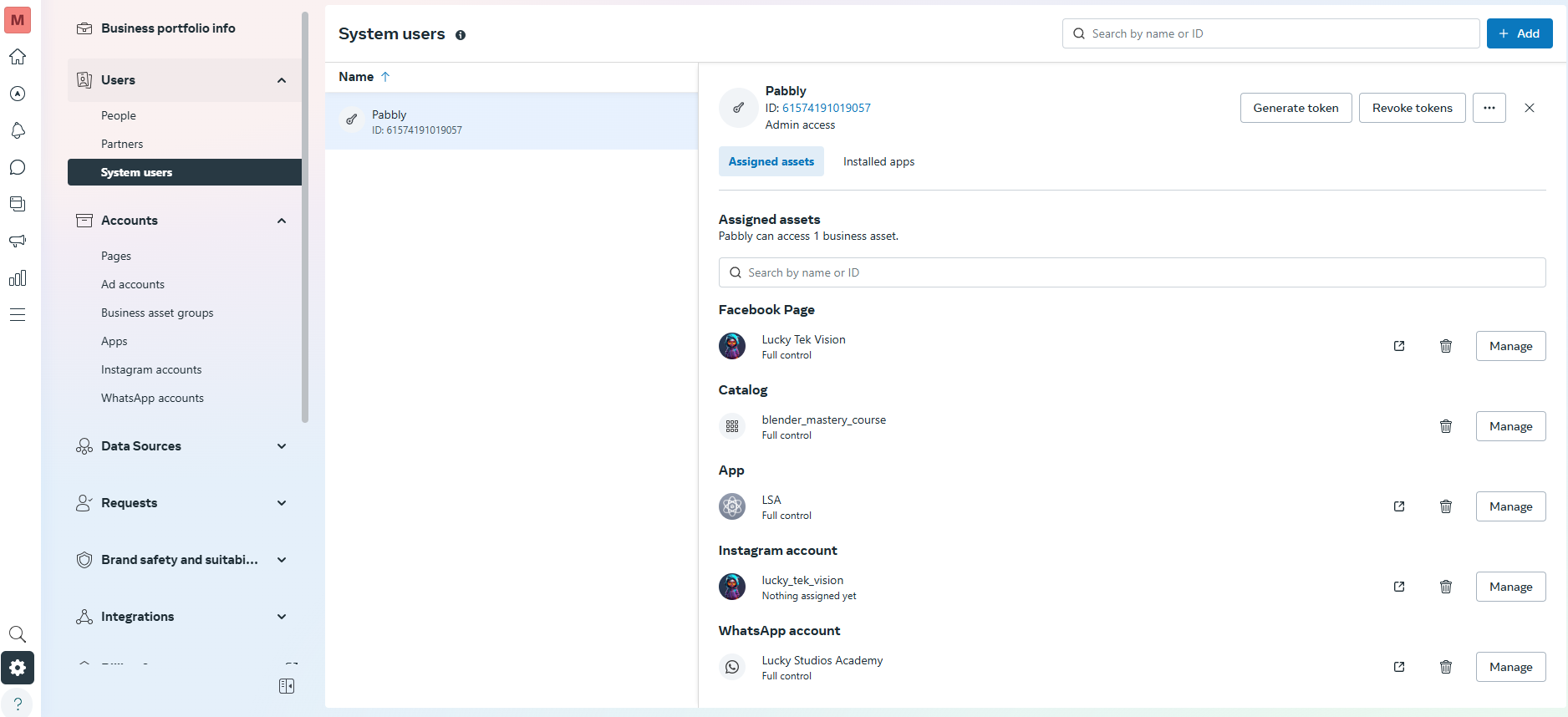The image size is (1568, 717).
Task: Expand the Integrations section
Action: (x=282, y=617)
